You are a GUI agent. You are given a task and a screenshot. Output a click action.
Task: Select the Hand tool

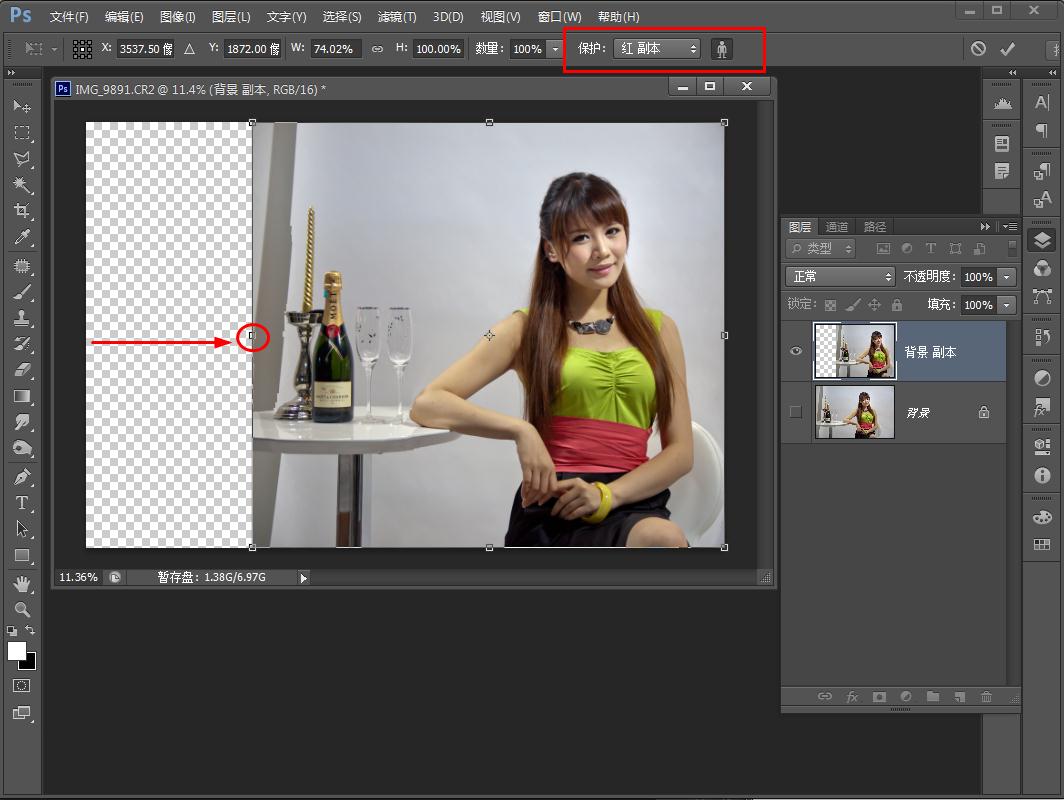[21, 583]
